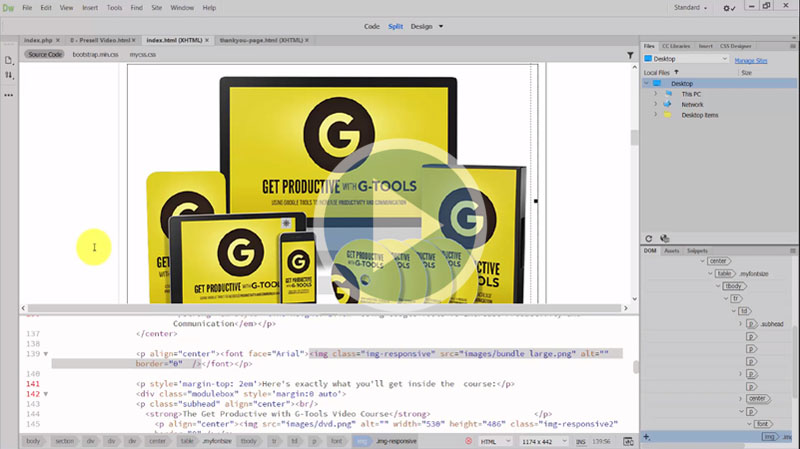Click the bootstrap.min.css related file button
The width and height of the screenshot is (800, 449).
point(95,54)
